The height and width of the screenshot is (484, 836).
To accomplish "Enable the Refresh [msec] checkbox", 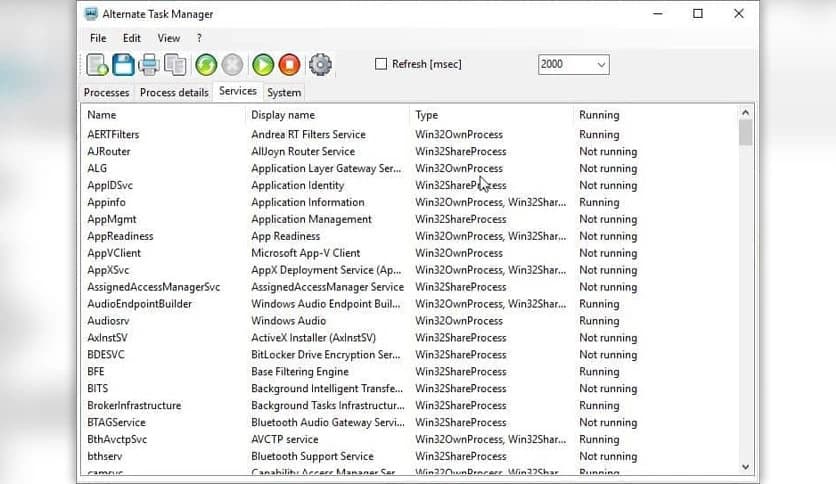I will (381, 64).
